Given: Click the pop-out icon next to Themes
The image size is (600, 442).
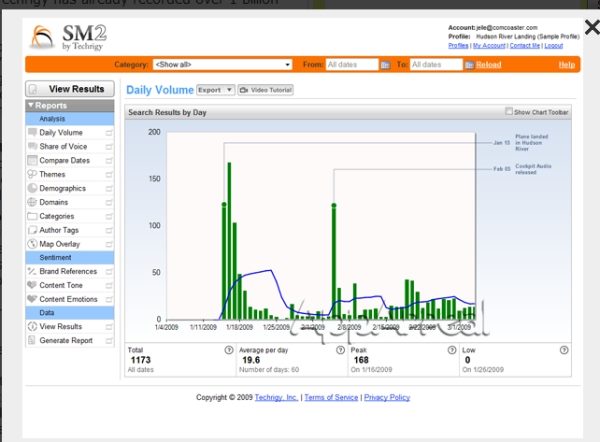Looking at the screenshot, I should (108, 174).
